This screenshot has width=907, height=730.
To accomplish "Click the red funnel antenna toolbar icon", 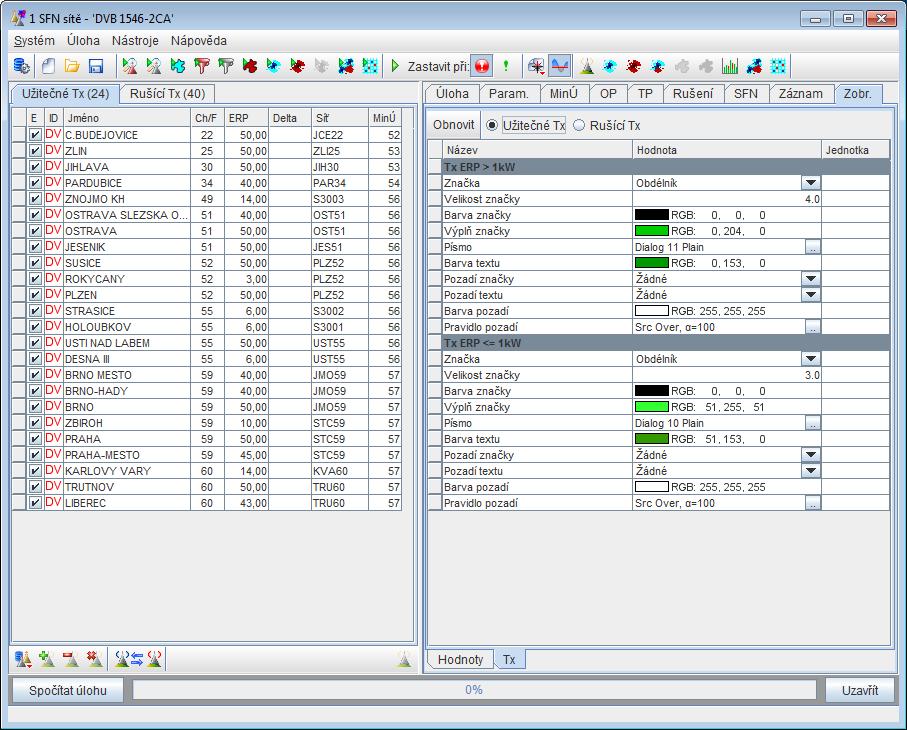I will click(x=201, y=66).
